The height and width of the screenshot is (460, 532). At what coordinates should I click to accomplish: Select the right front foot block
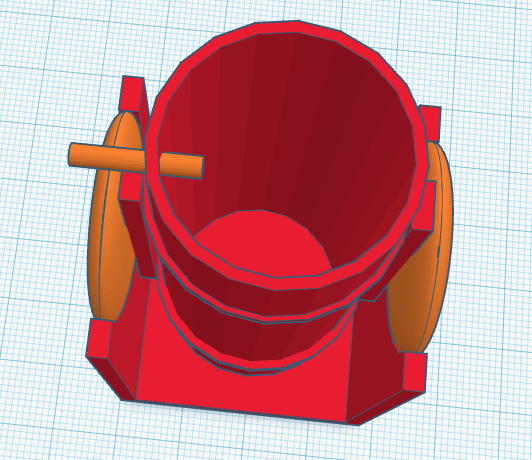(x=415, y=372)
